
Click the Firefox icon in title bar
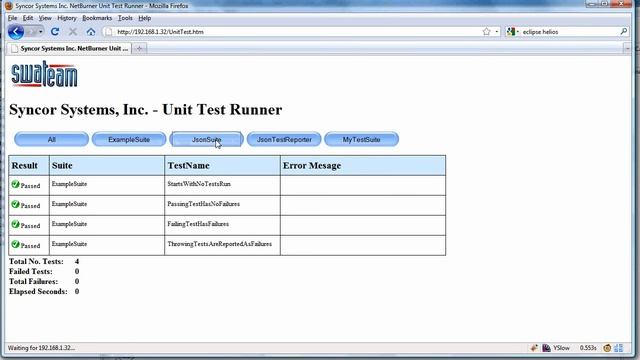9,6
